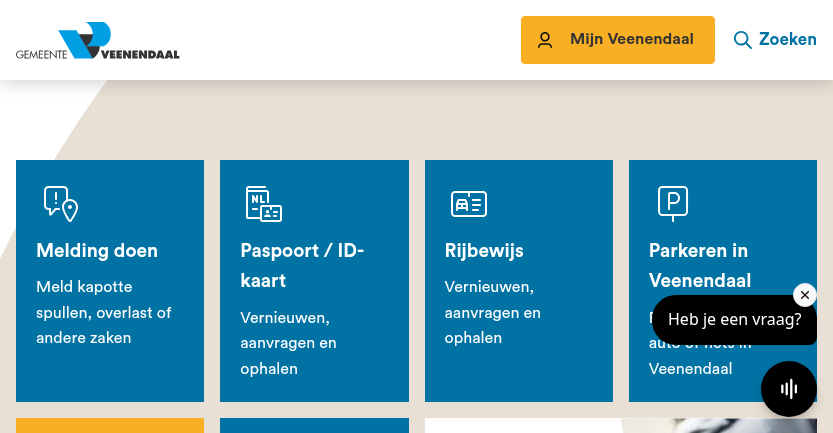
Task: Open the round black chat assistant button
Action: point(789,389)
